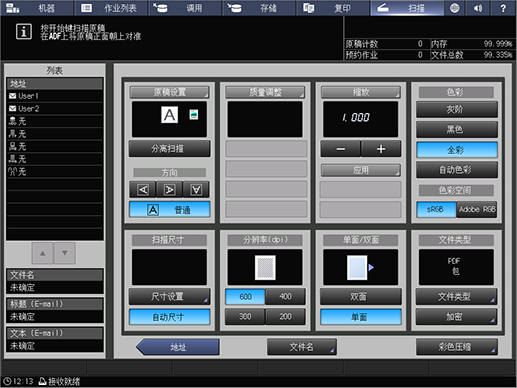
Task: Select User1 email address in list
Action: point(55,96)
